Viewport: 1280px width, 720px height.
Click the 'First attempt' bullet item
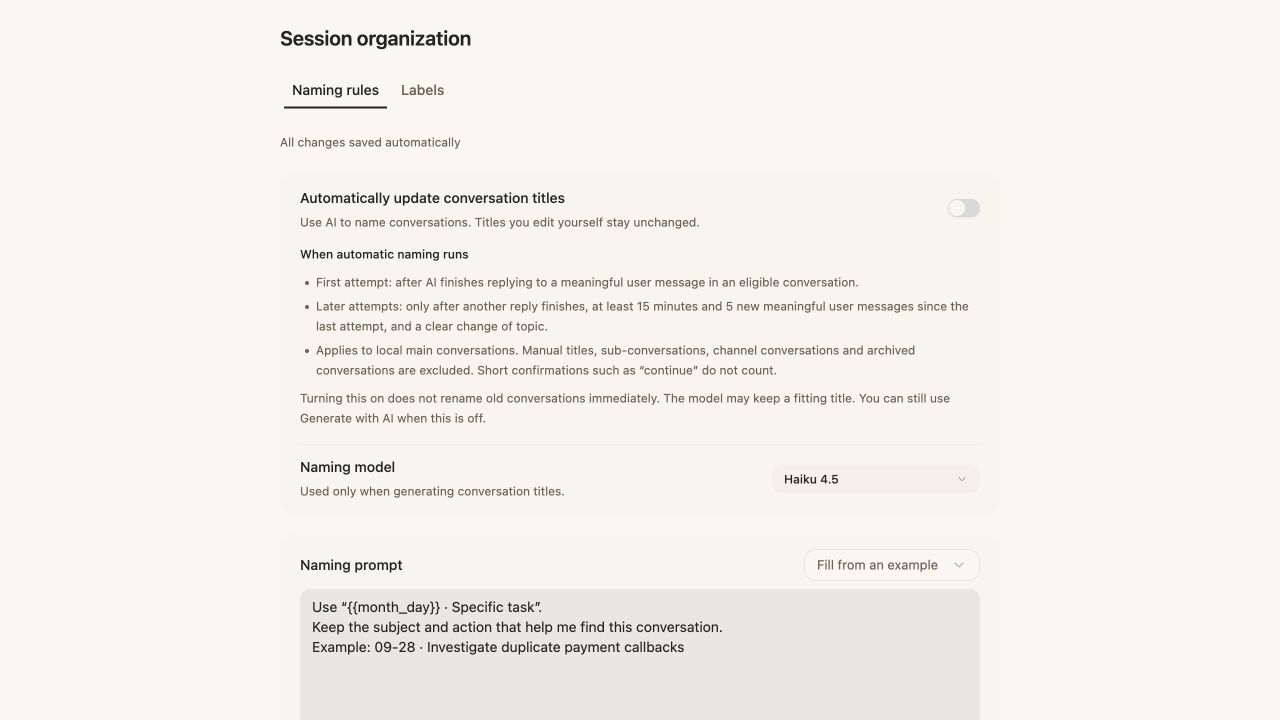587,282
